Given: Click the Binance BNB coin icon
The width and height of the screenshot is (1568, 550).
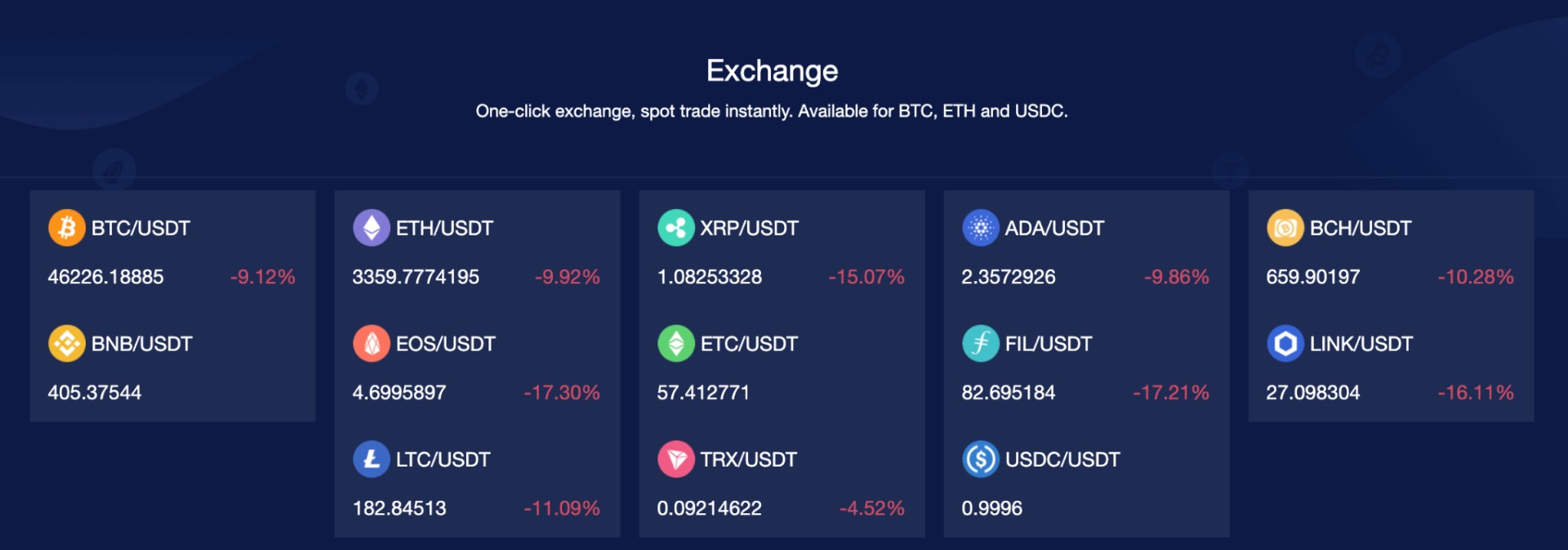Looking at the screenshot, I should (x=67, y=344).
